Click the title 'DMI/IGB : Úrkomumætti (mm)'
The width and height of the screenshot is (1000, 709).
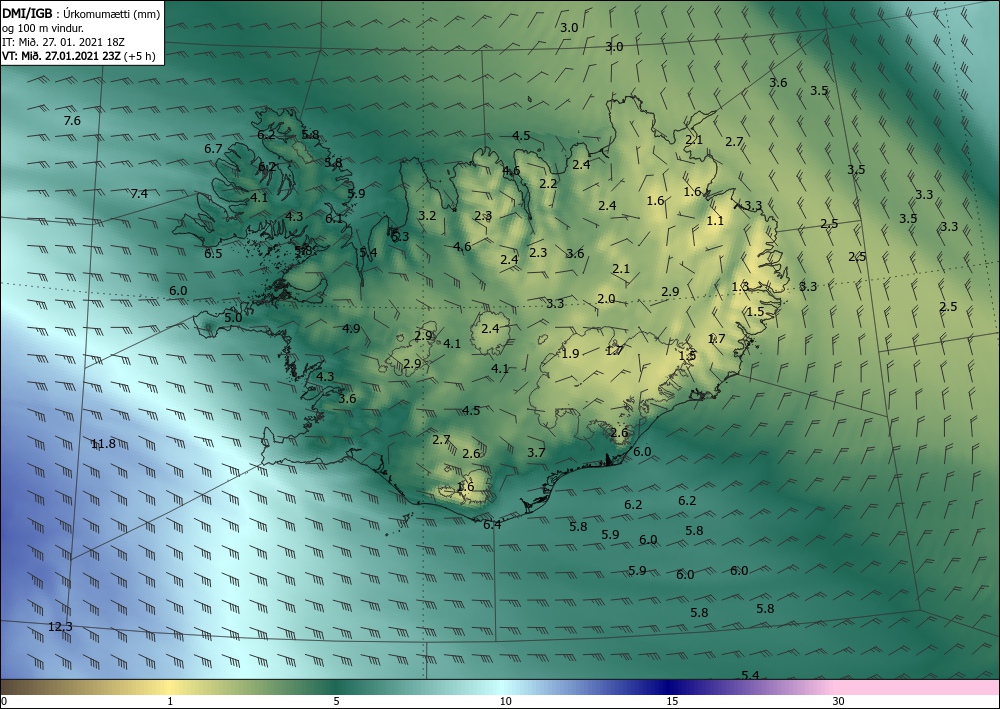point(81,13)
